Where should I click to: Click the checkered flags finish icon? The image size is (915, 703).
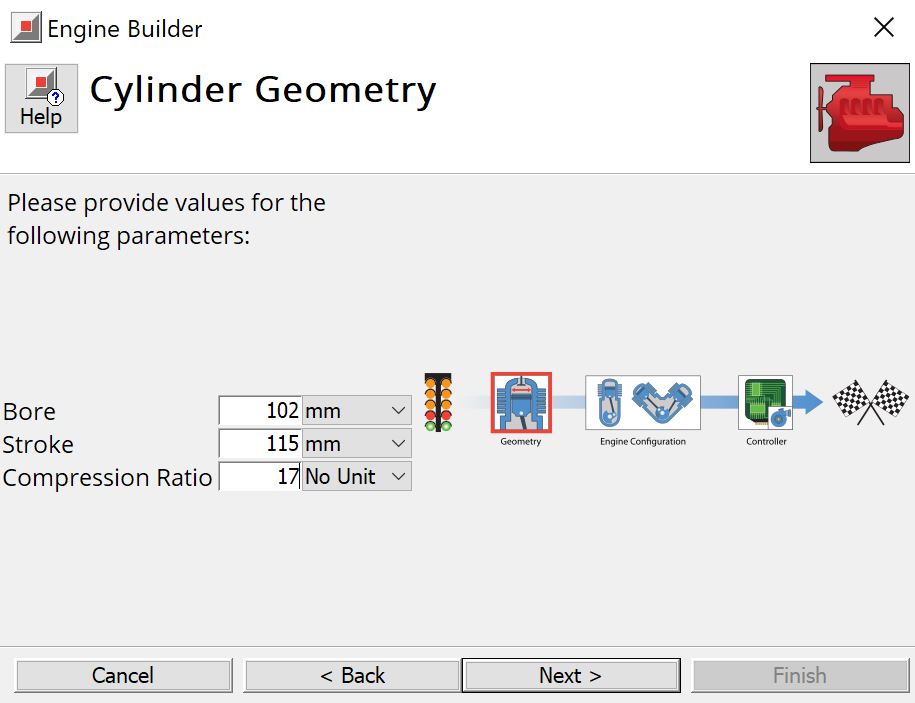click(x=869, y=400)
